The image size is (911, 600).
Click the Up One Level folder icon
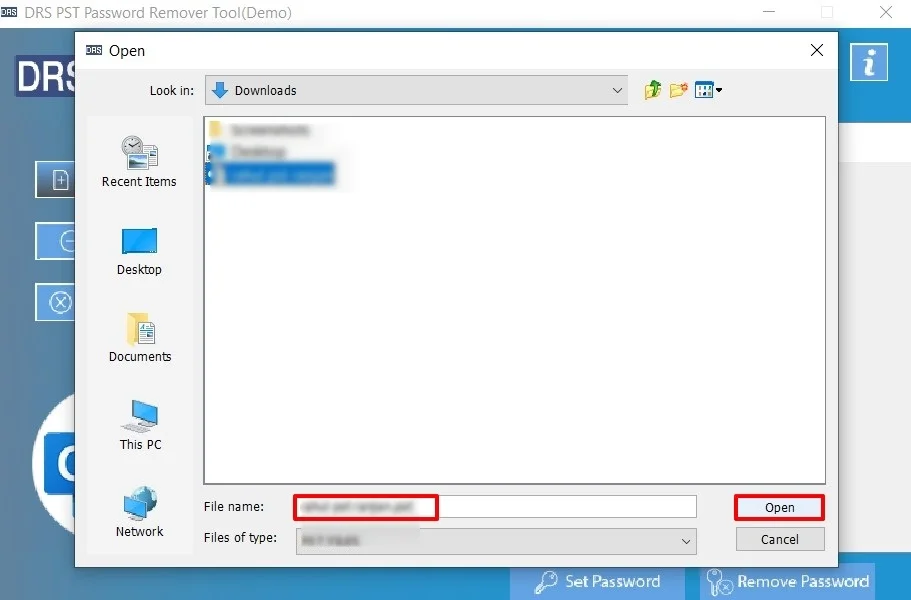(x=652, y=89)
